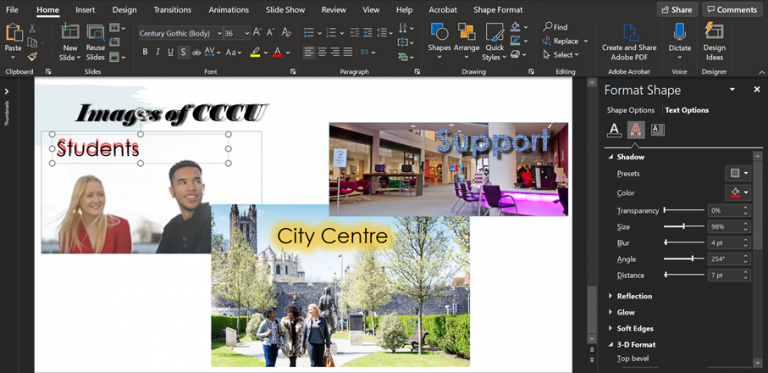Open the Comments button
This screenshot has height=373, width=768.
[732, 10]
